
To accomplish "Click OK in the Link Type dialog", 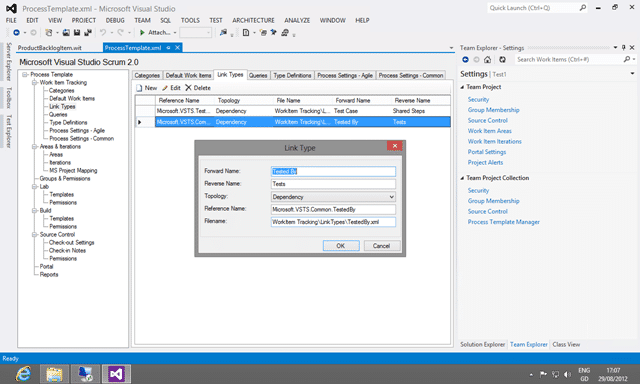I will click(341, 246).
